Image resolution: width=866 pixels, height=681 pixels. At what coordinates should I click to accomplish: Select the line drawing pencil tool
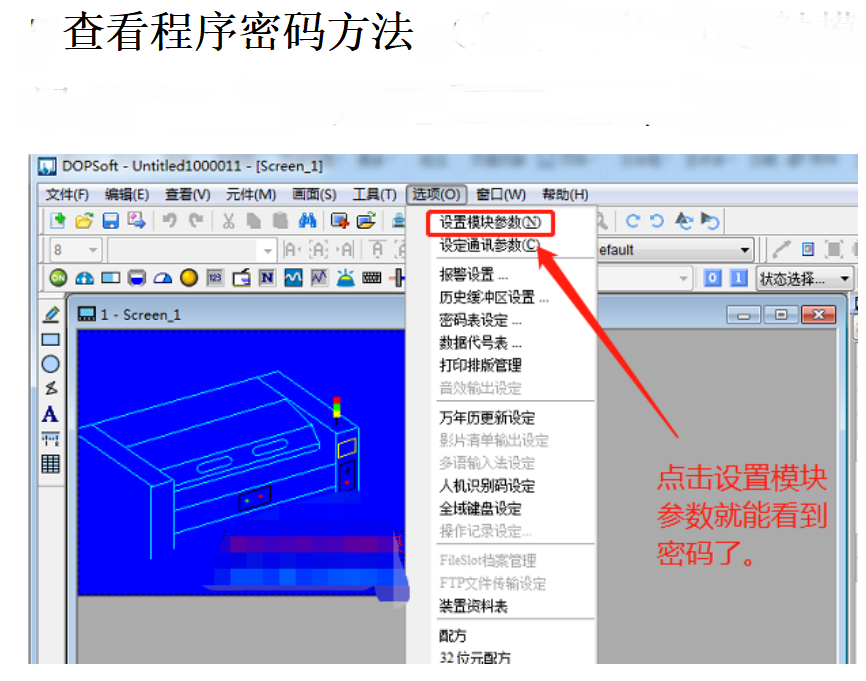pos(50,314)
